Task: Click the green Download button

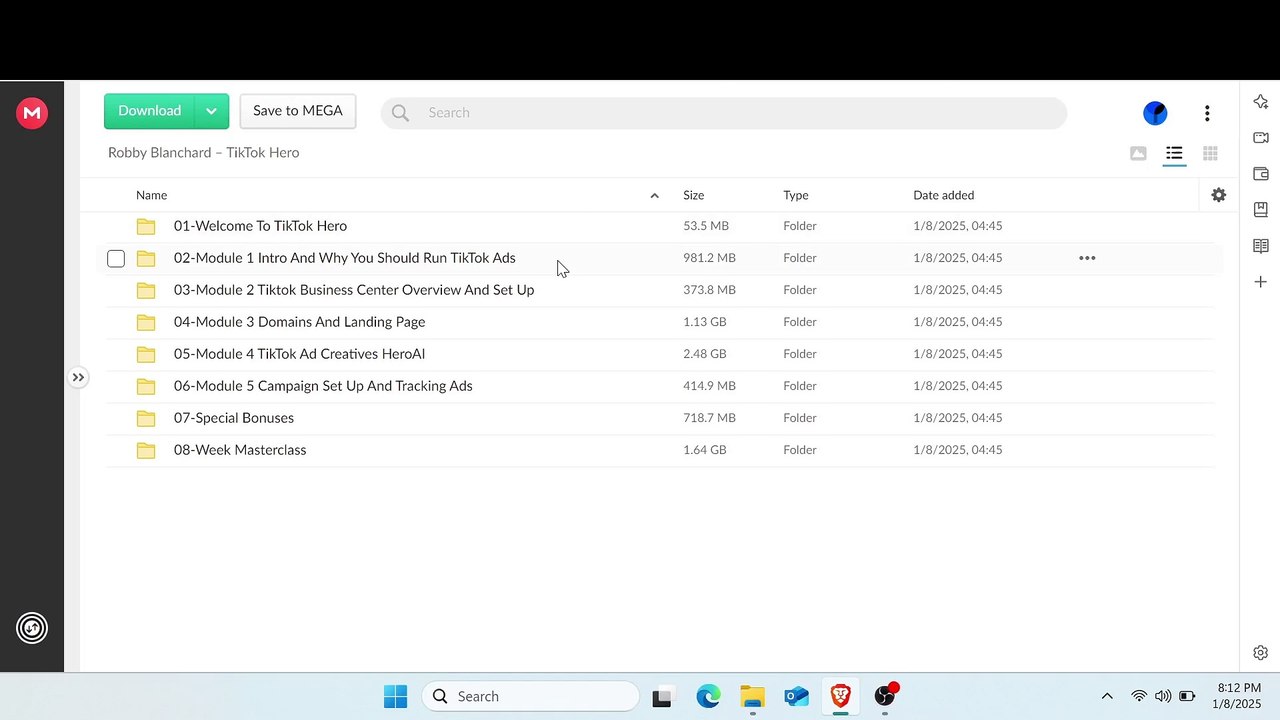Action: pos(149,111)
